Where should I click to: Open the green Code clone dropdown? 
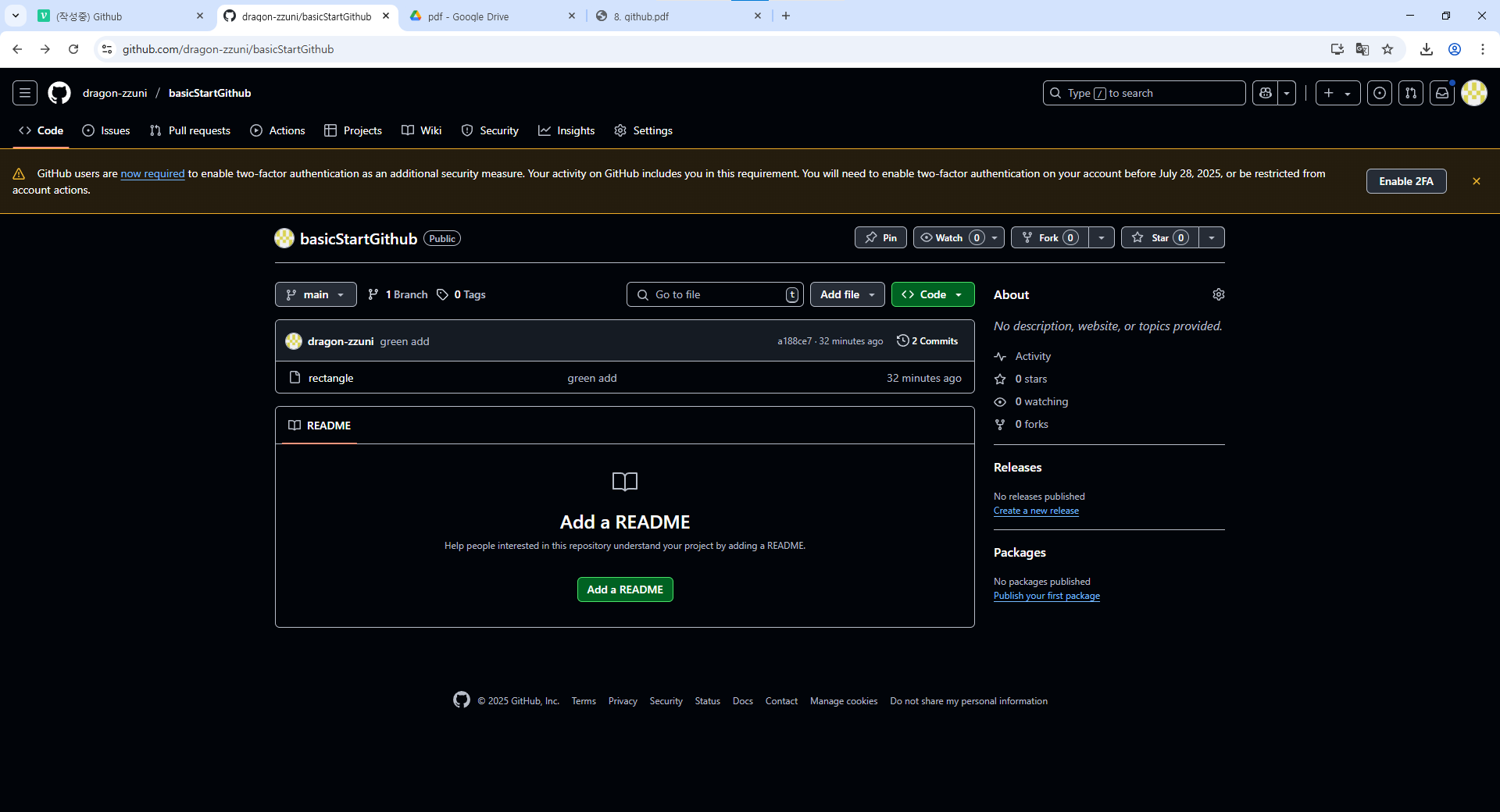tap(933, 294)
